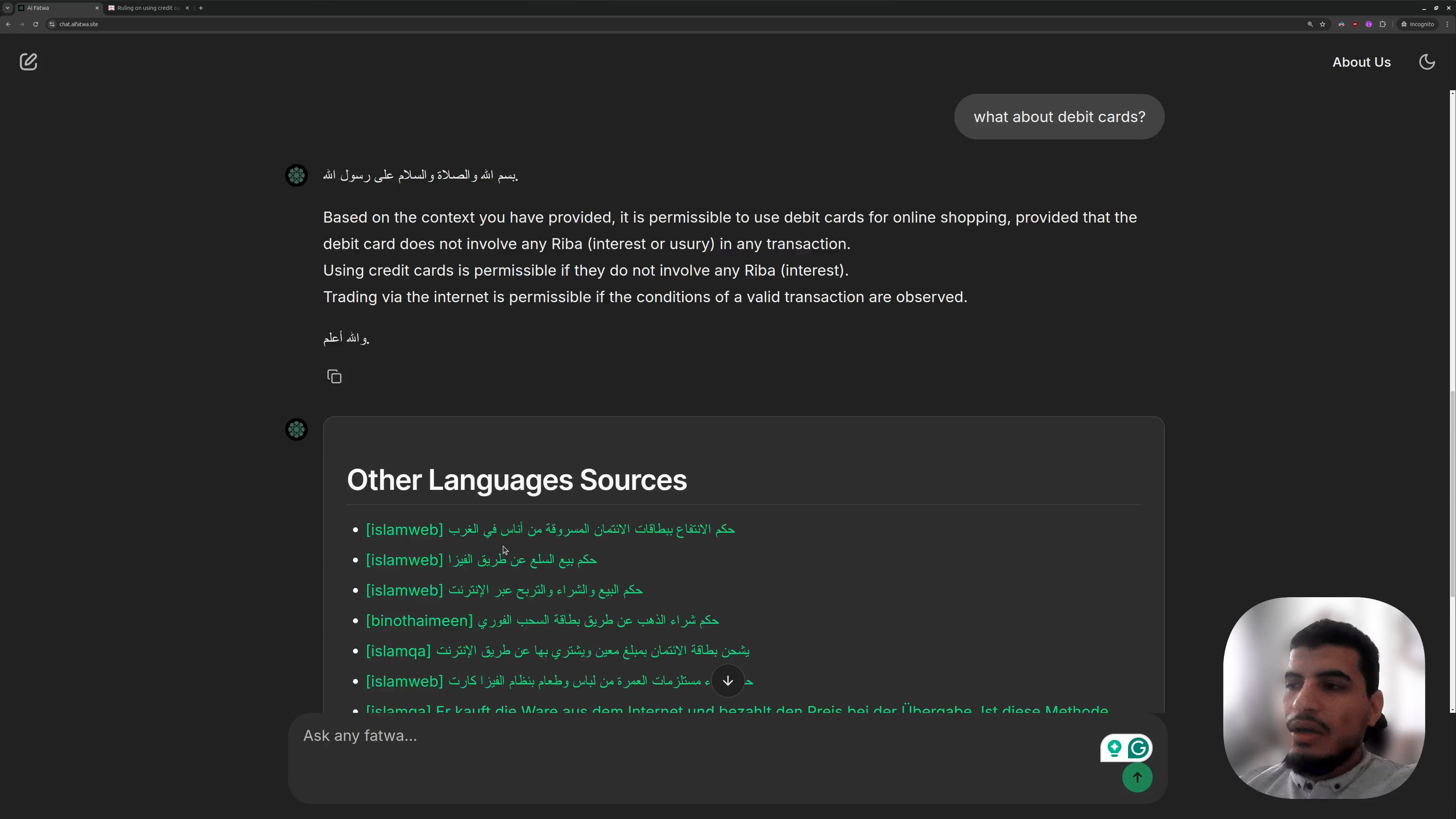Open a new browser tab
This screenshot has height=819, width=1456.
coord(201,8)
